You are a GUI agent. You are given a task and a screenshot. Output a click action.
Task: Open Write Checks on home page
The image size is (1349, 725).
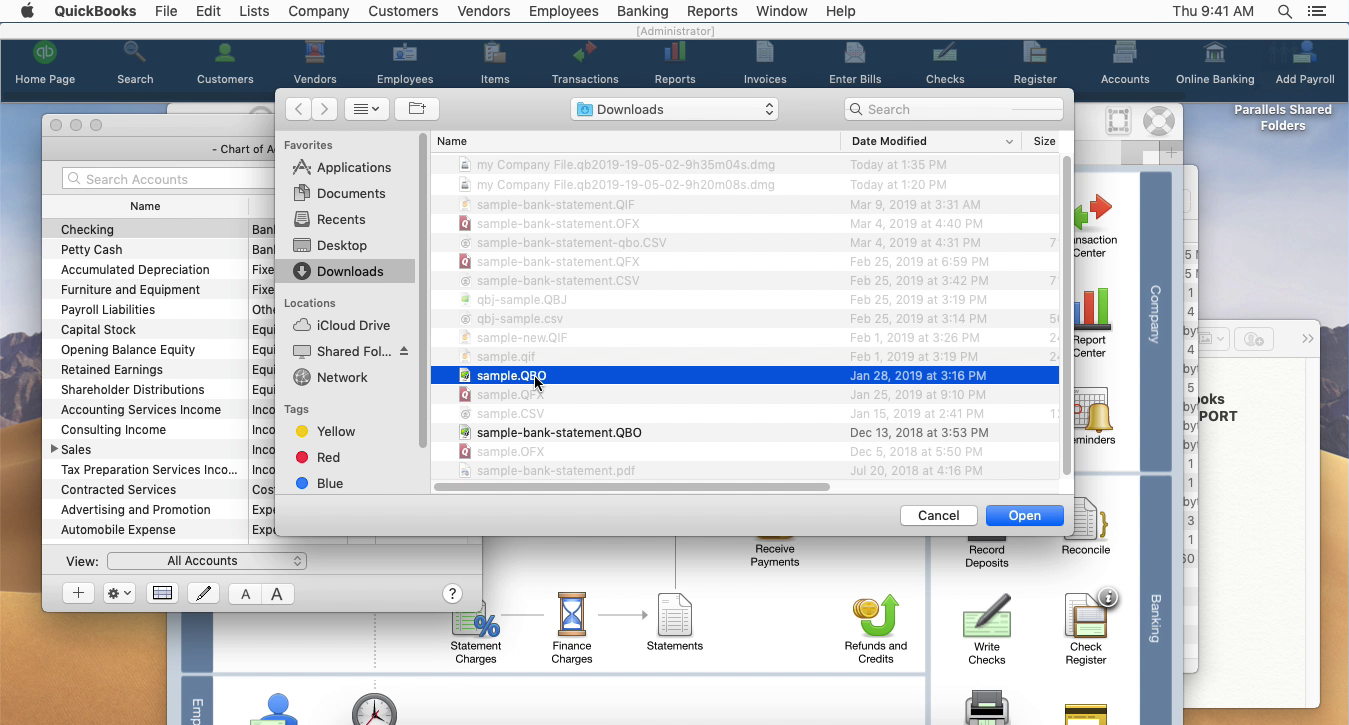[x=987, y=628]
